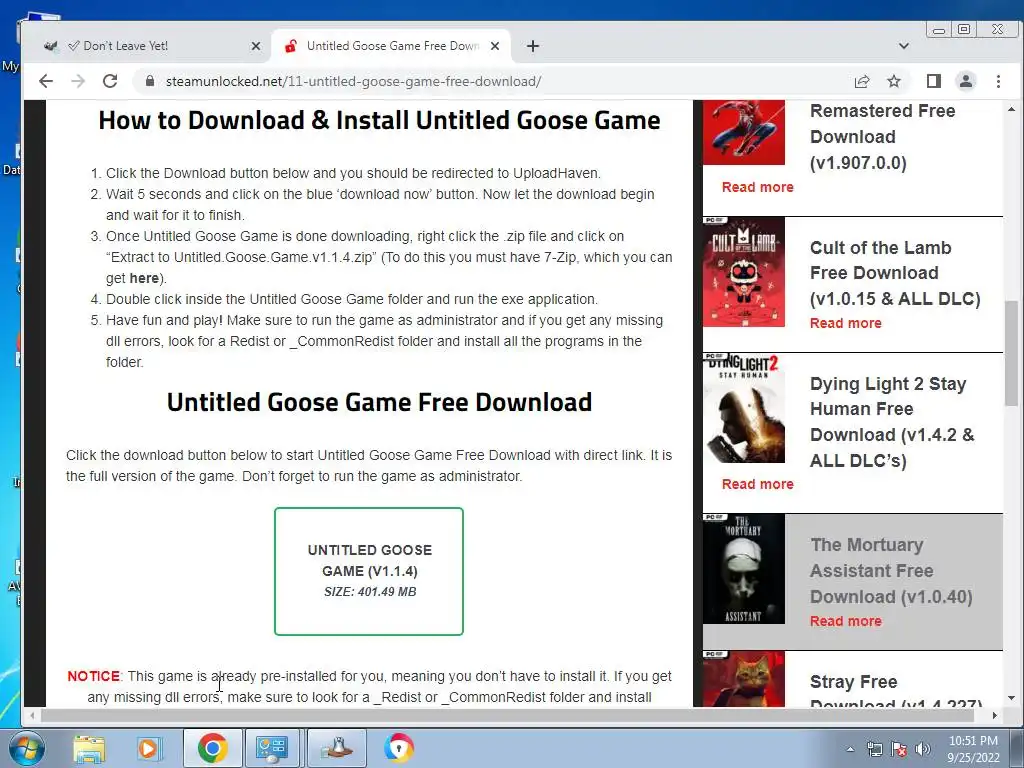Click the address bar URL
Viewport: 1024px width, 768px height.
pyautogui.click(x=353, y=81)
